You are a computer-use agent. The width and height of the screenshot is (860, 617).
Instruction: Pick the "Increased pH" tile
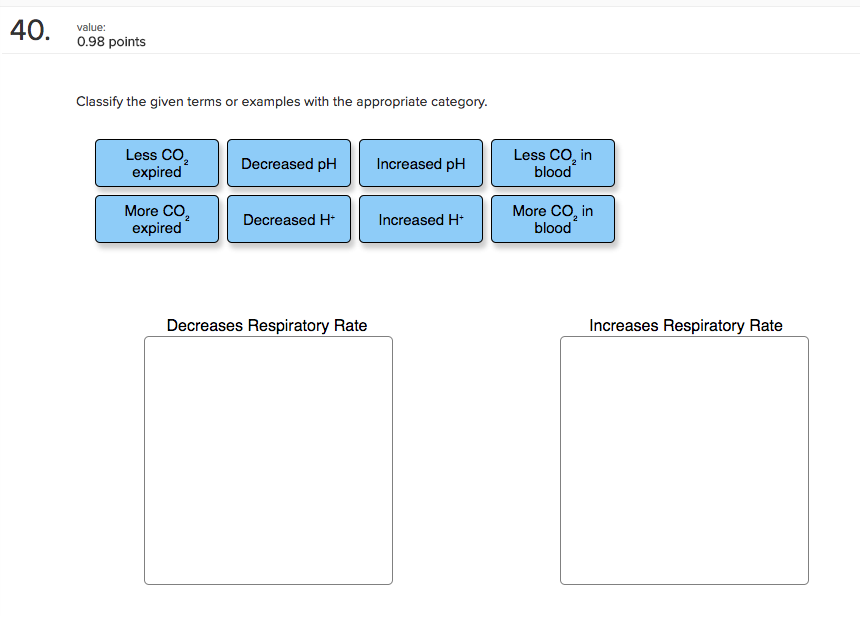[x=421, y=163]
